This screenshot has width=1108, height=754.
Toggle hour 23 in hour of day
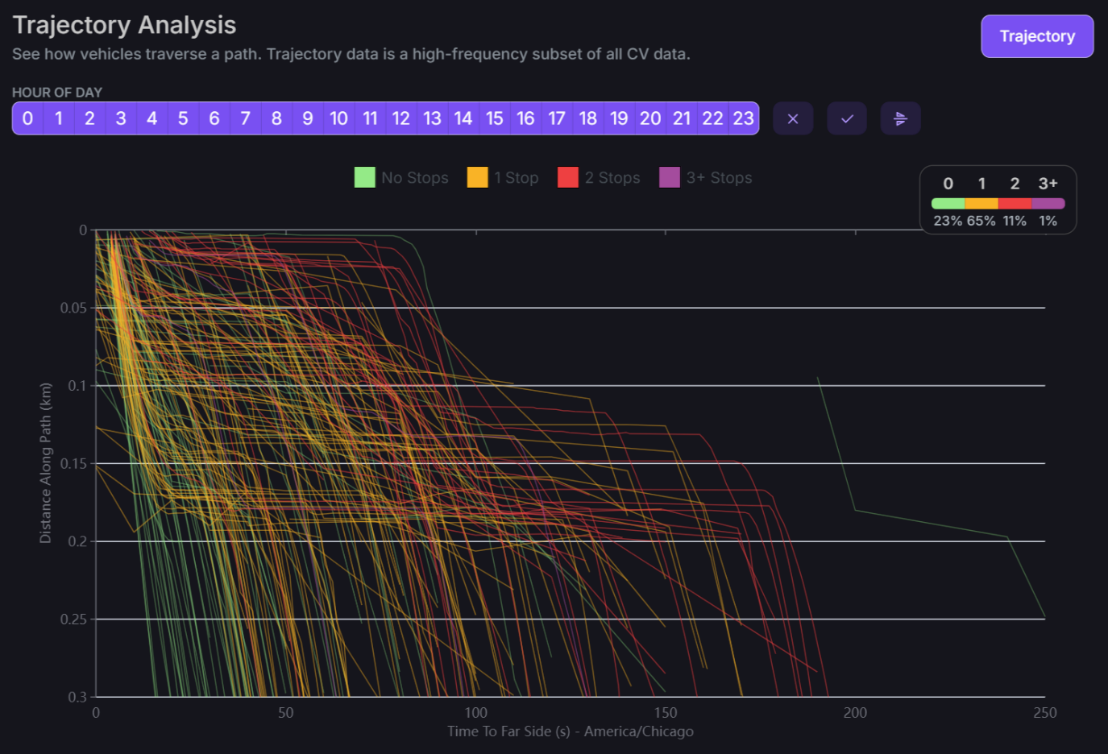click(743, 119)
